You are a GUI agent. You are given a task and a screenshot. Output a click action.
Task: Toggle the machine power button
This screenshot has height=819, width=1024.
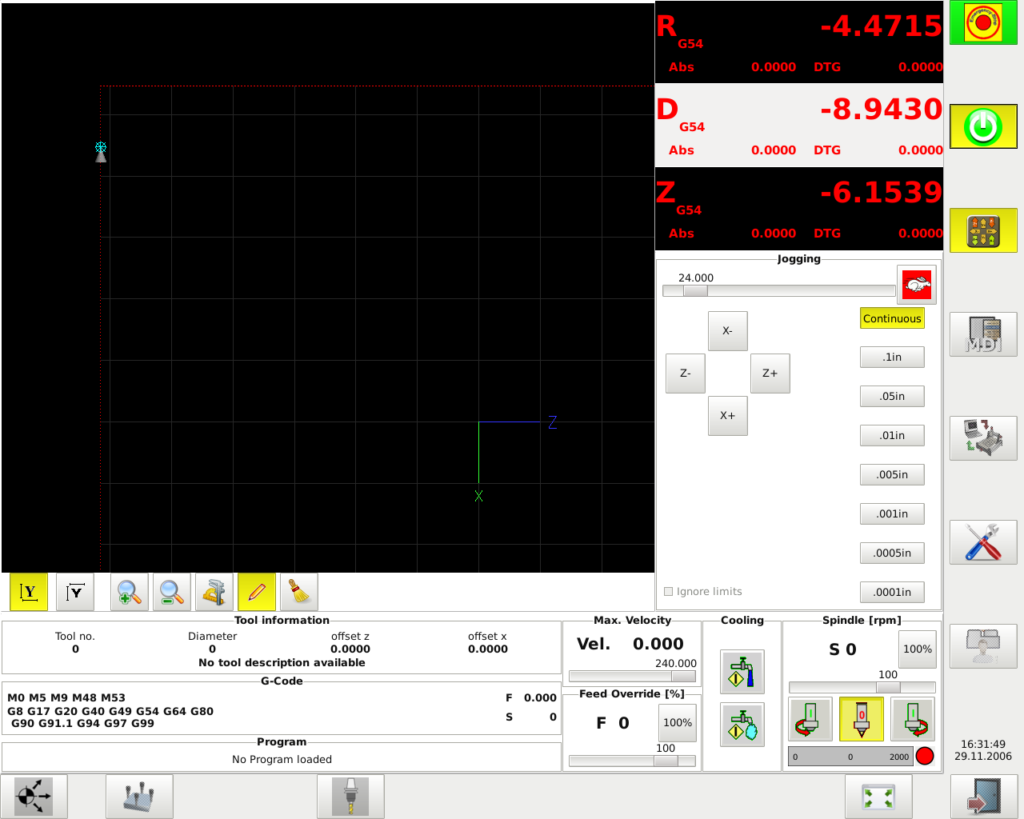[983, 126]
